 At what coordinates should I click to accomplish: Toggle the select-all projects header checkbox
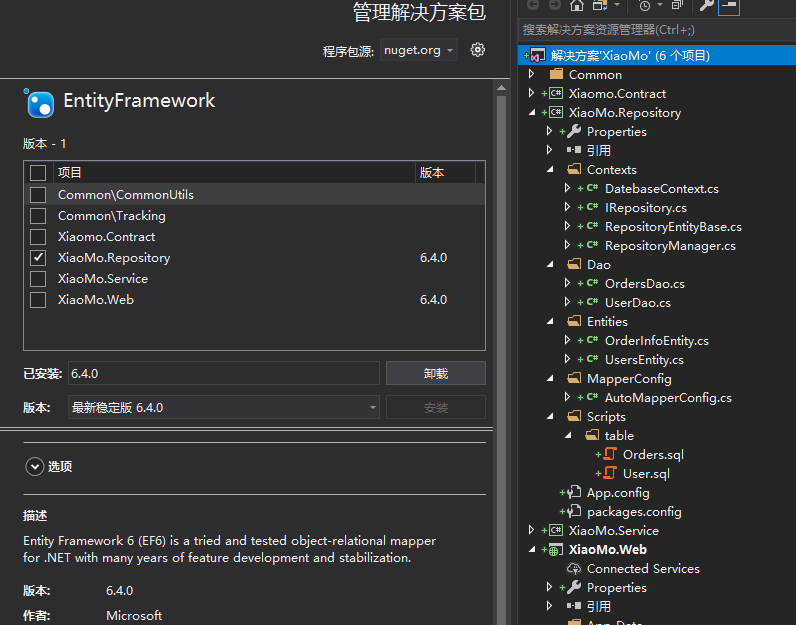pos(38,173)
